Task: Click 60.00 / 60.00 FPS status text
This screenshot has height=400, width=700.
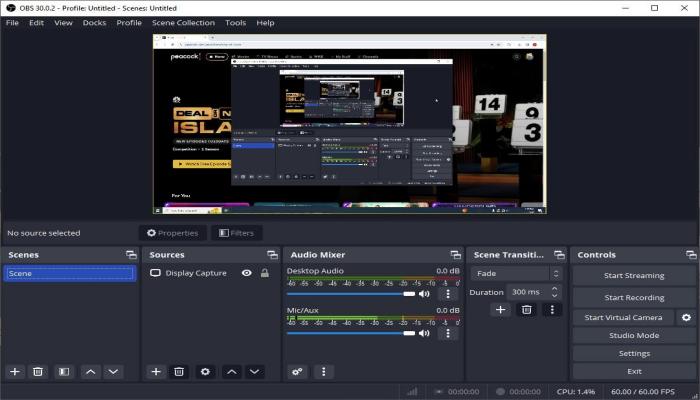Action: pyautogui.click(x=643, y=392)
